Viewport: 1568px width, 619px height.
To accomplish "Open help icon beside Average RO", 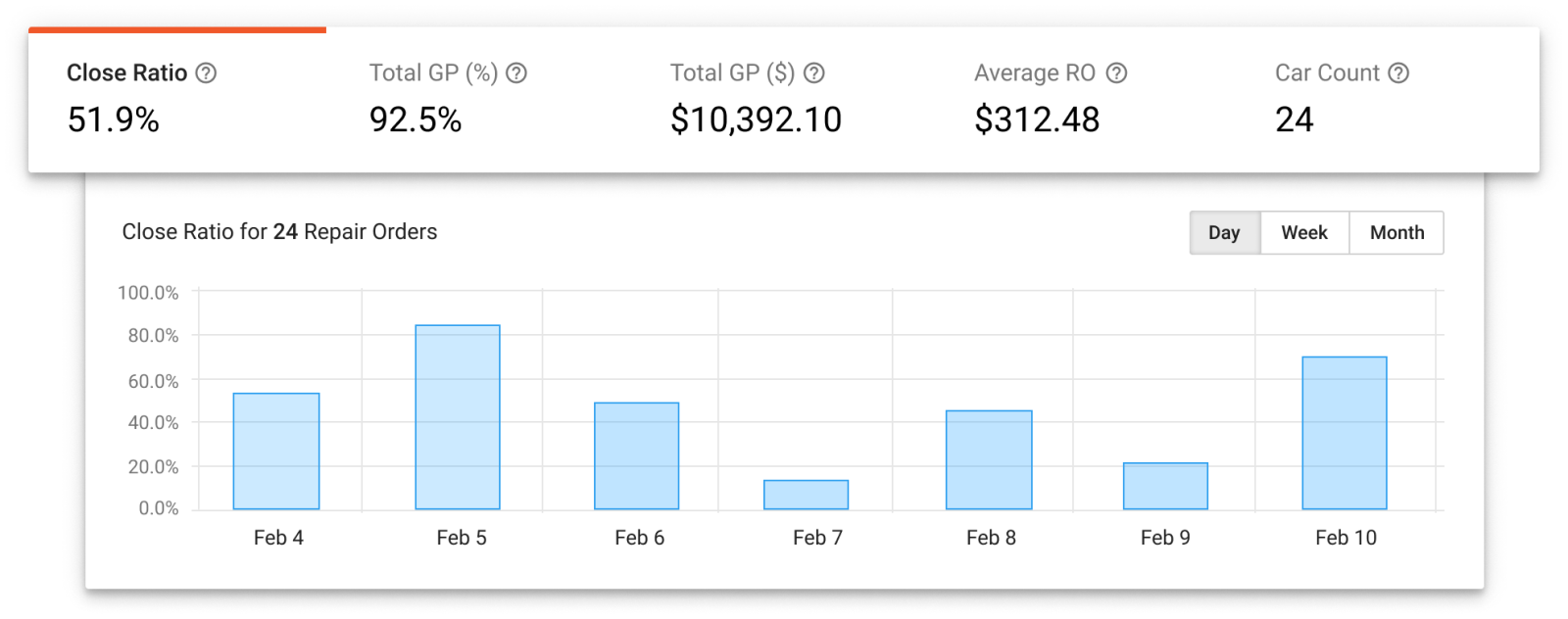I will pos(1116,73).
